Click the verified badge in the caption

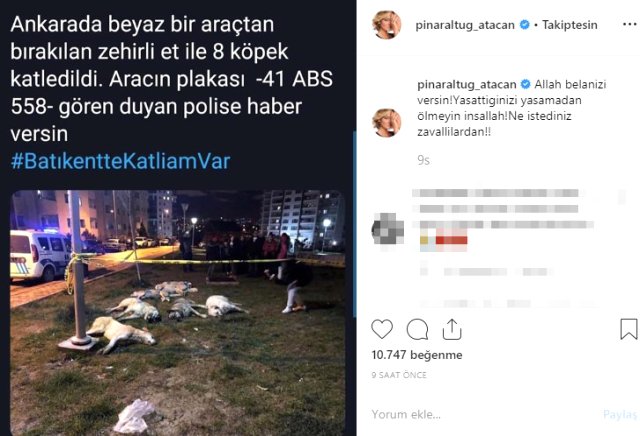(526, 84)
